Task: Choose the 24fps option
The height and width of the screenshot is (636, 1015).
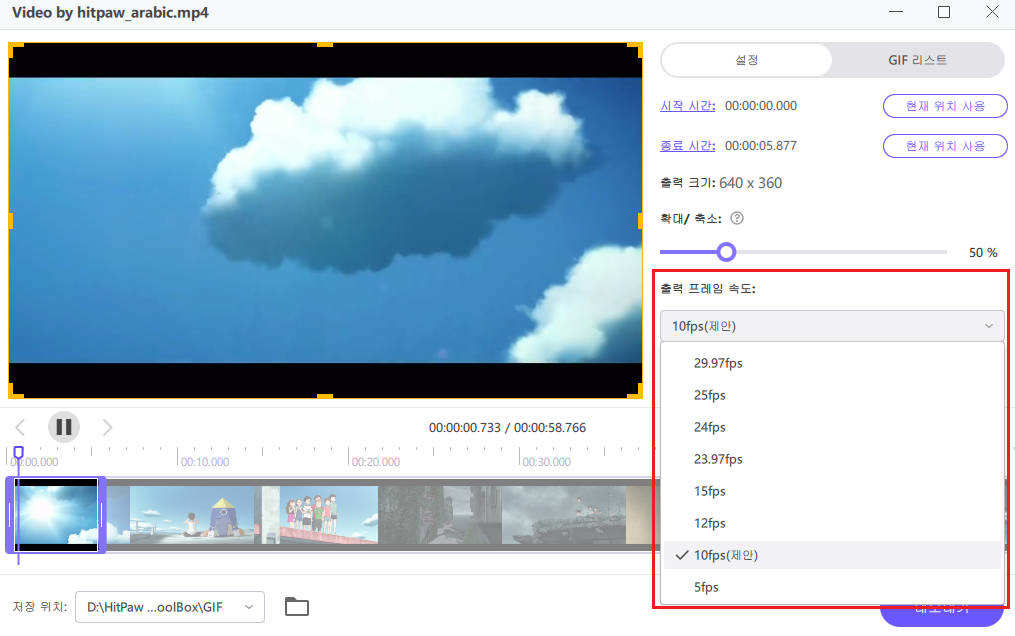Action: pyautogui.click(x=832, y=427)
